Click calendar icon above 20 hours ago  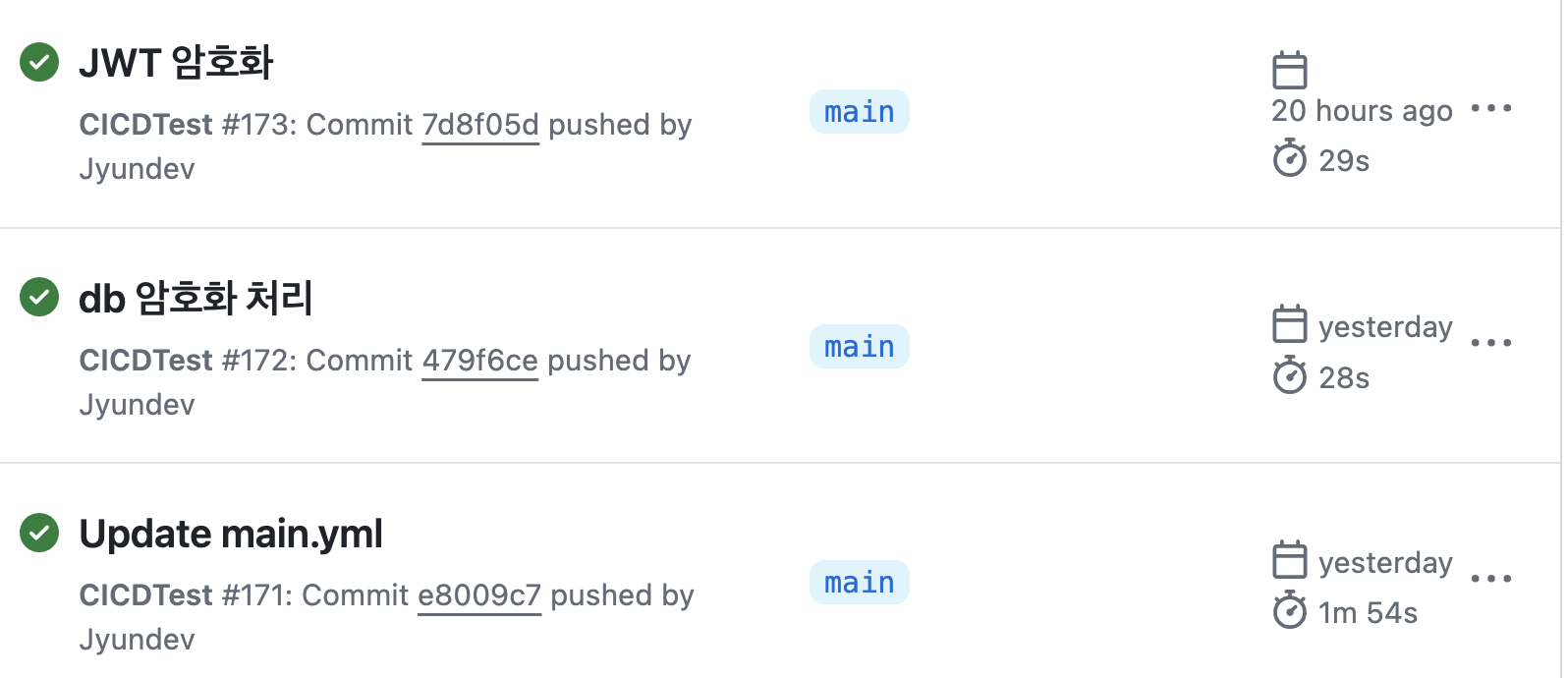coord(1289,70)
